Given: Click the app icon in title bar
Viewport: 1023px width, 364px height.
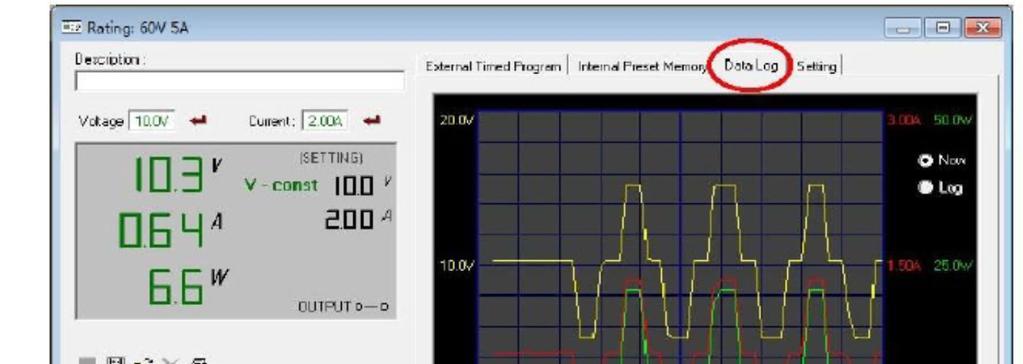Looking at the screenshot, I should point(70,27).
